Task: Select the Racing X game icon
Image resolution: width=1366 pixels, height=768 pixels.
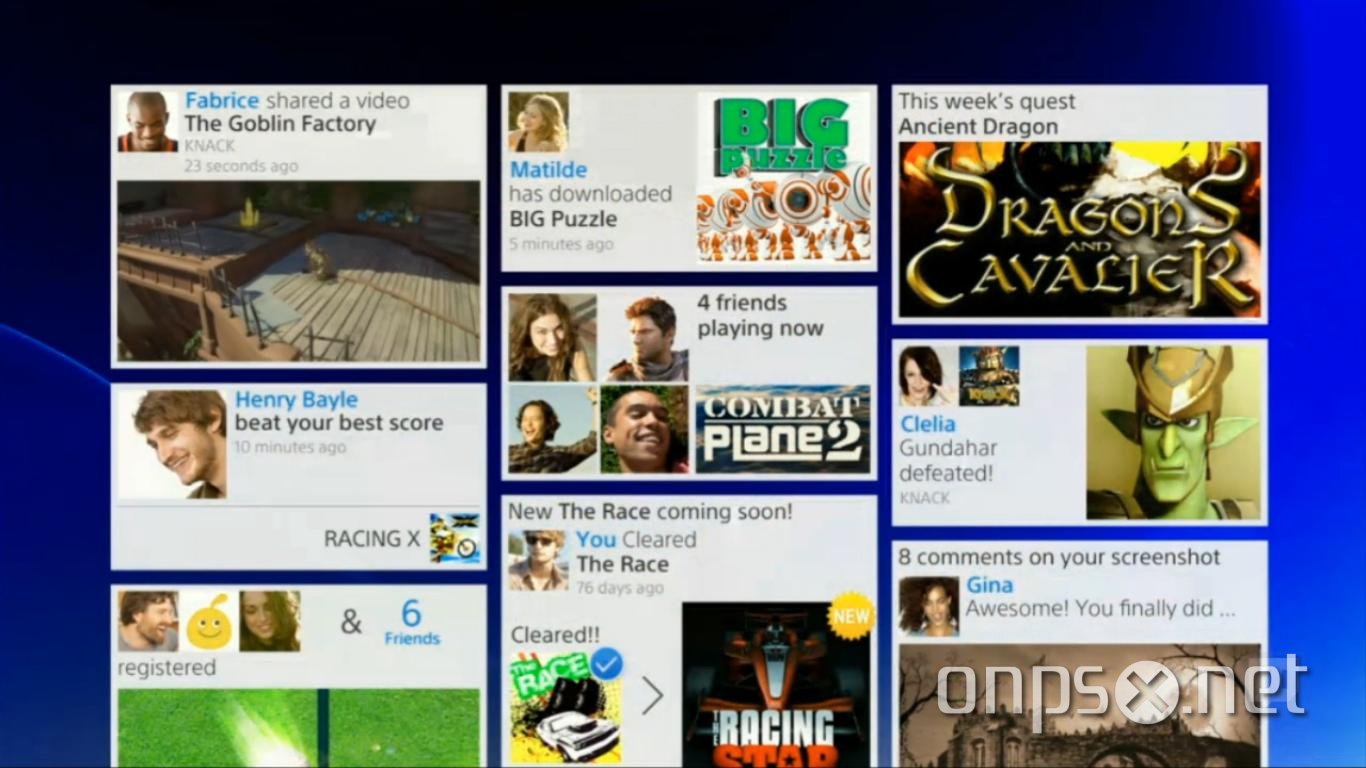Action: pos(454,539)
